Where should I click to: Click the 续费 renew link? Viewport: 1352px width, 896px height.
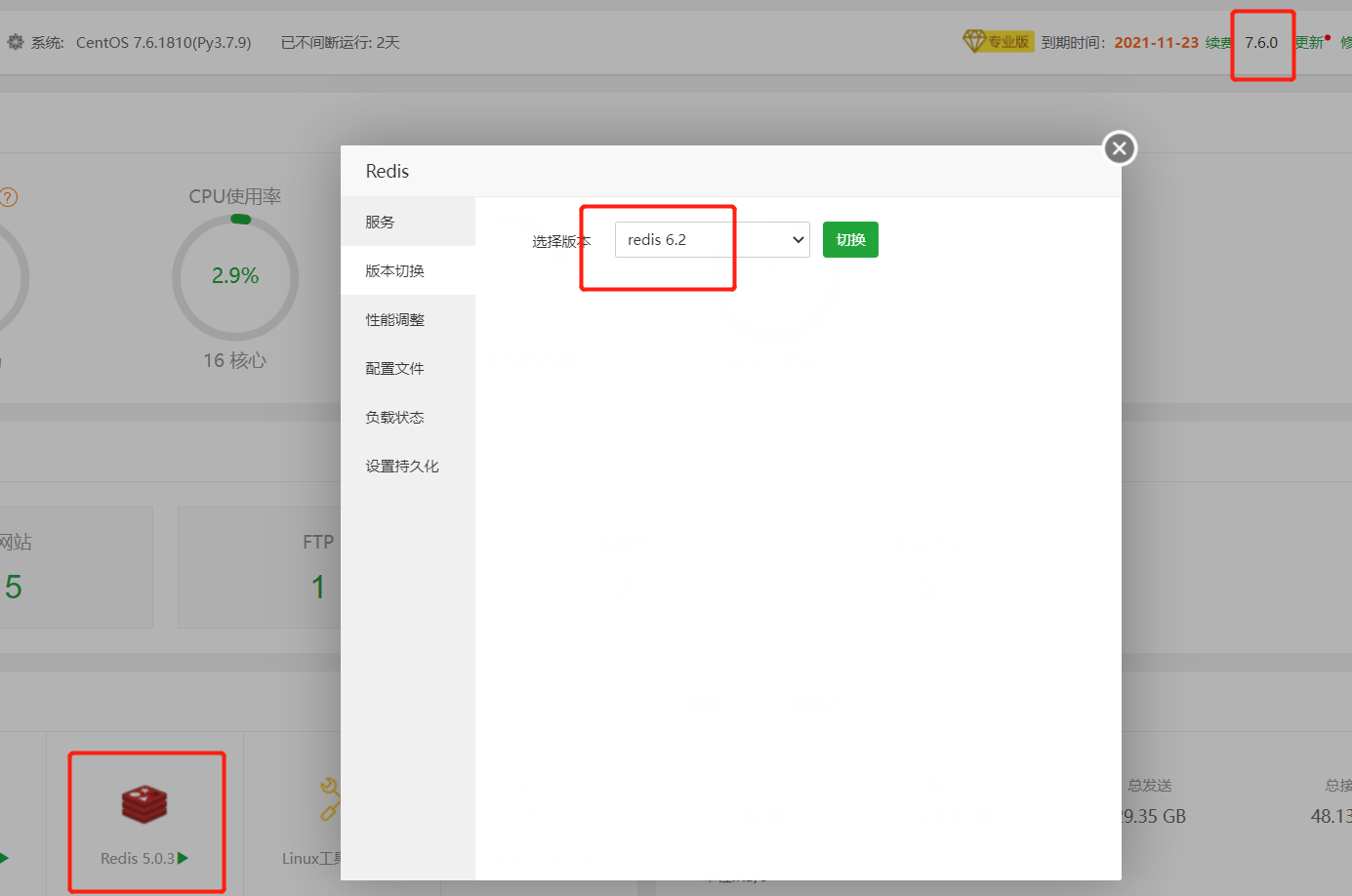(x=1218, y=42)
